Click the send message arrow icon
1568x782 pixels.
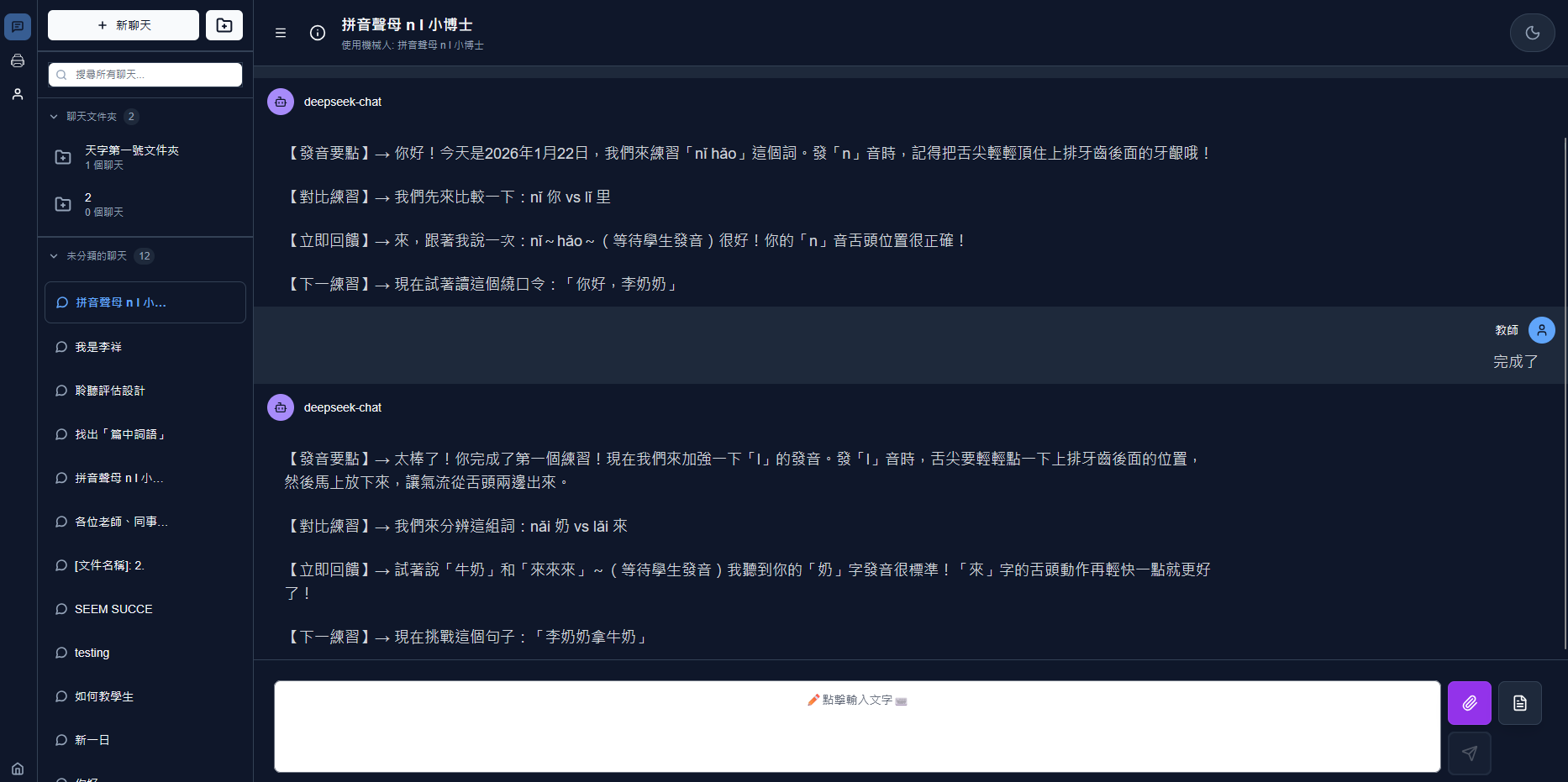pos(1469,753)
